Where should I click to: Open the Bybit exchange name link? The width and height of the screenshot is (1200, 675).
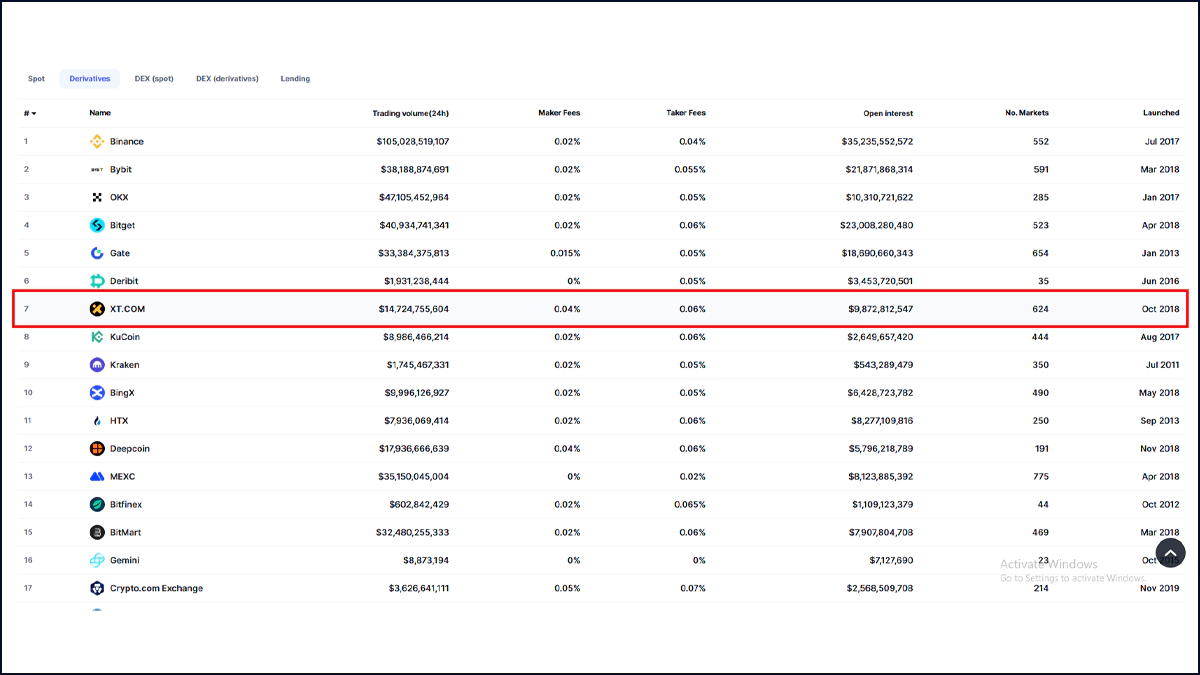121,170
